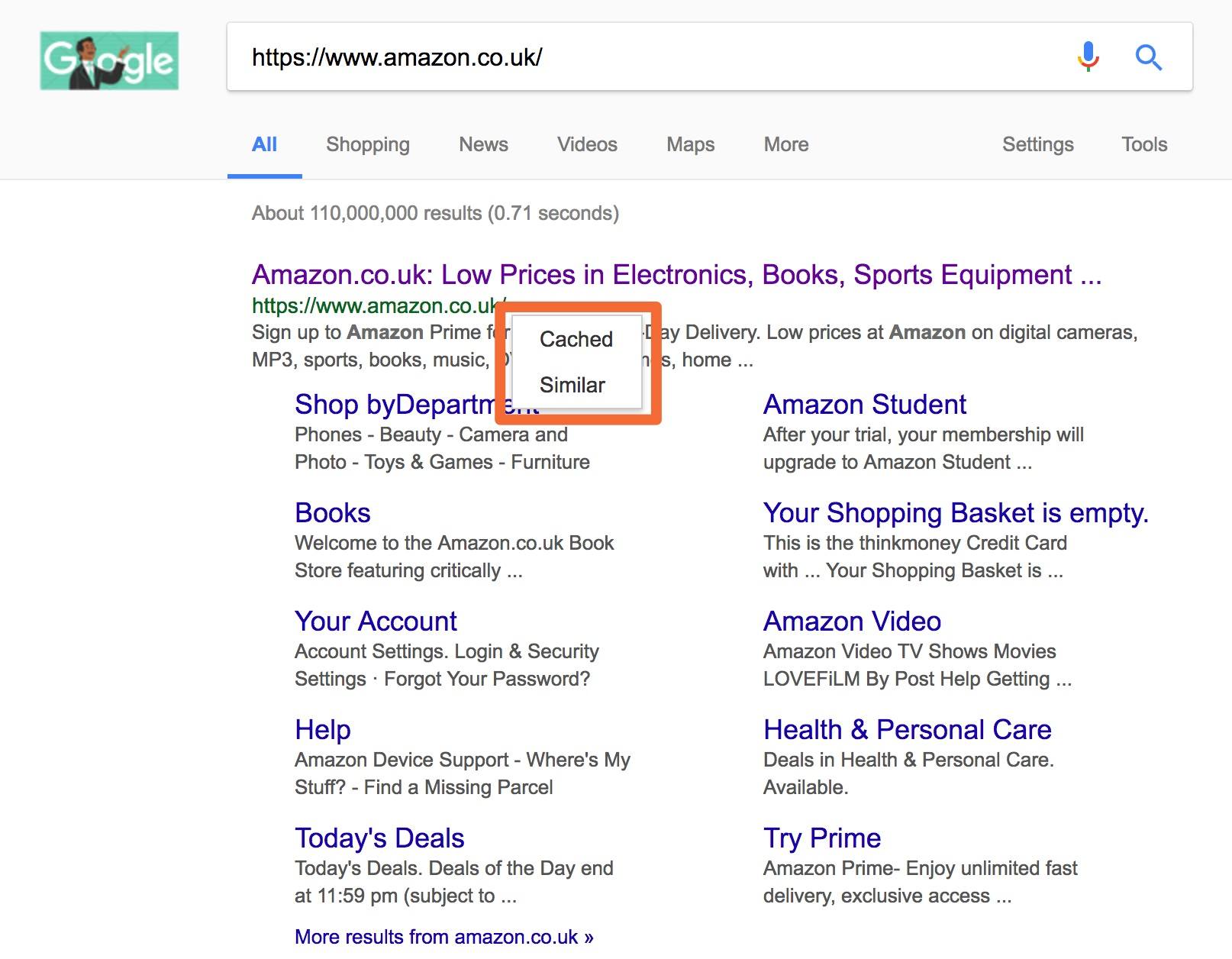The height and width of the screenshot is (959, 1232).
Task: Open the Videos tab
Action: tap(587, 144)
